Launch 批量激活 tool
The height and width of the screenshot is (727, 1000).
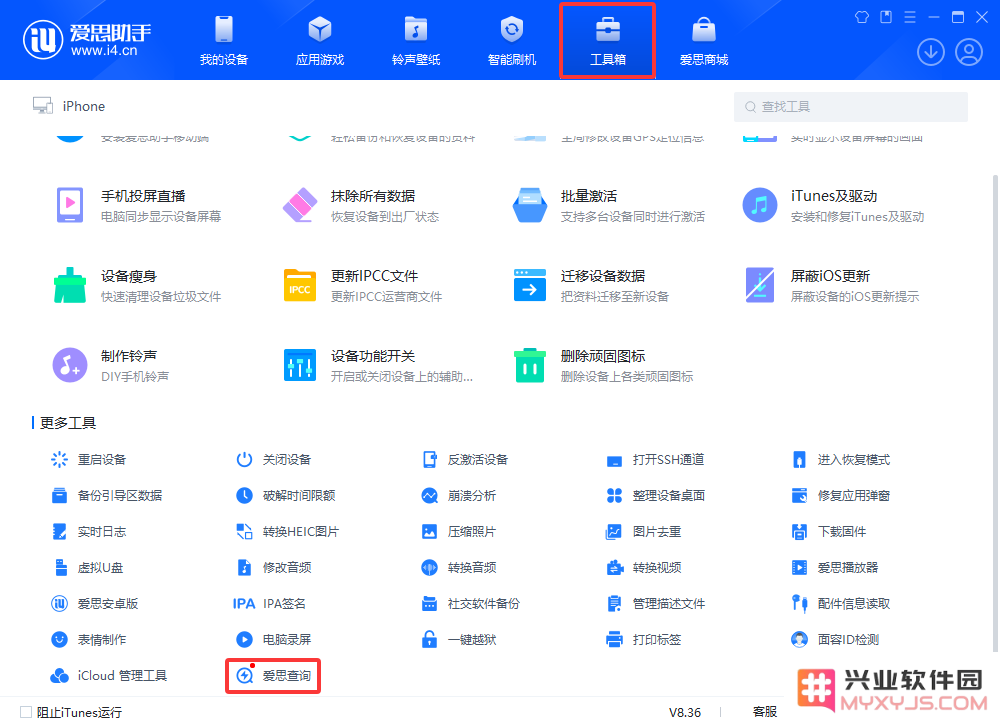click(609, 205)
